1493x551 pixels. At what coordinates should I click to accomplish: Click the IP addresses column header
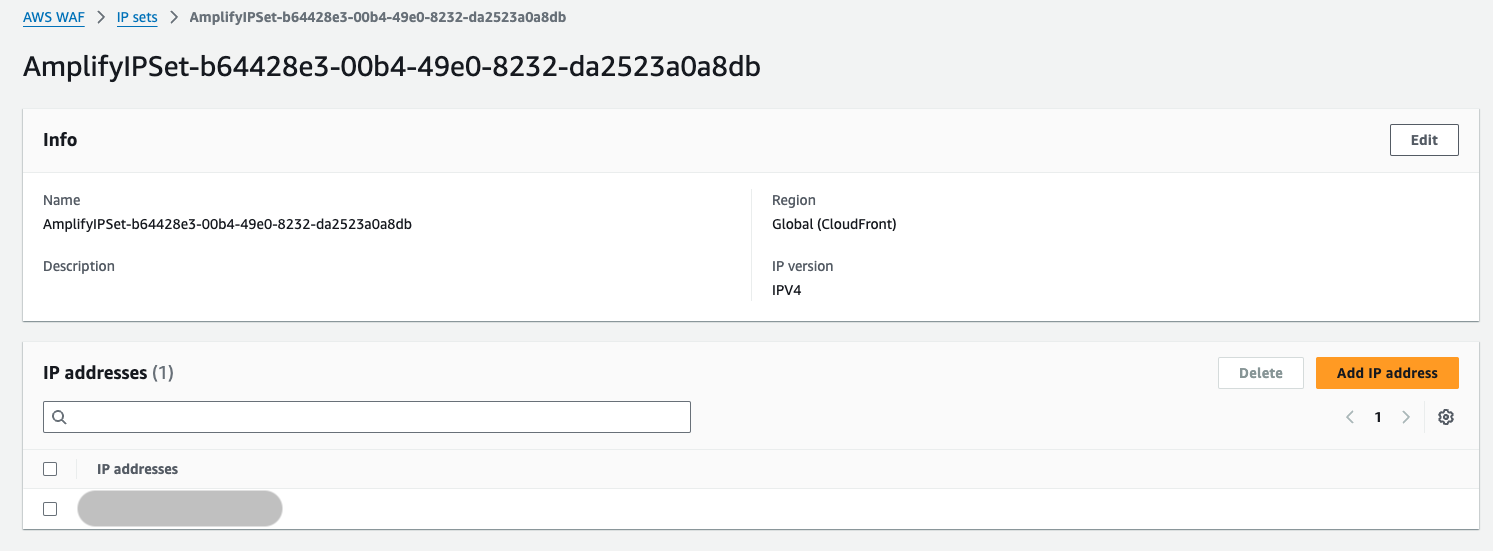click(x=137, y=469)
